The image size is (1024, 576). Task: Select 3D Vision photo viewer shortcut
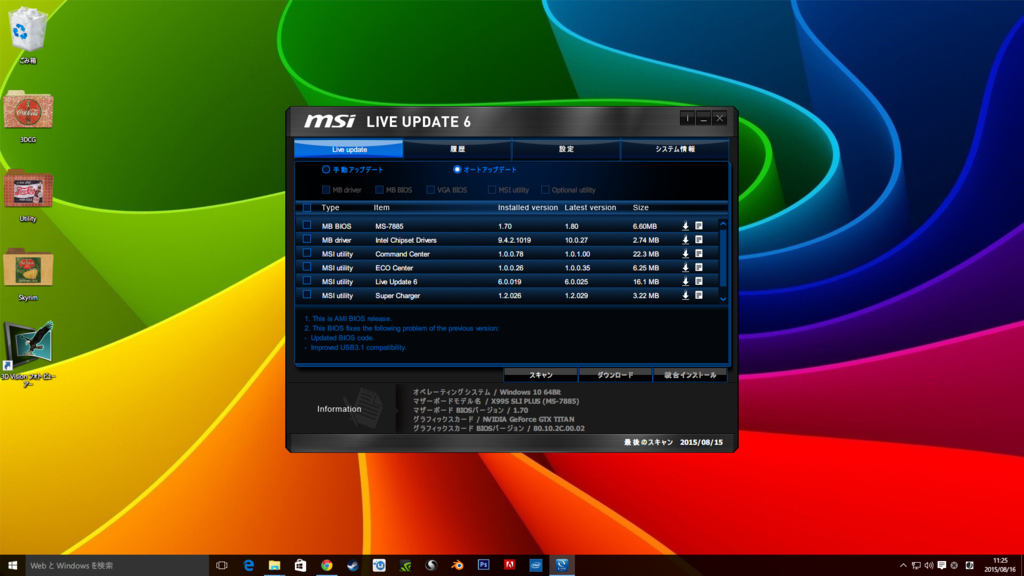coord(27,354)
